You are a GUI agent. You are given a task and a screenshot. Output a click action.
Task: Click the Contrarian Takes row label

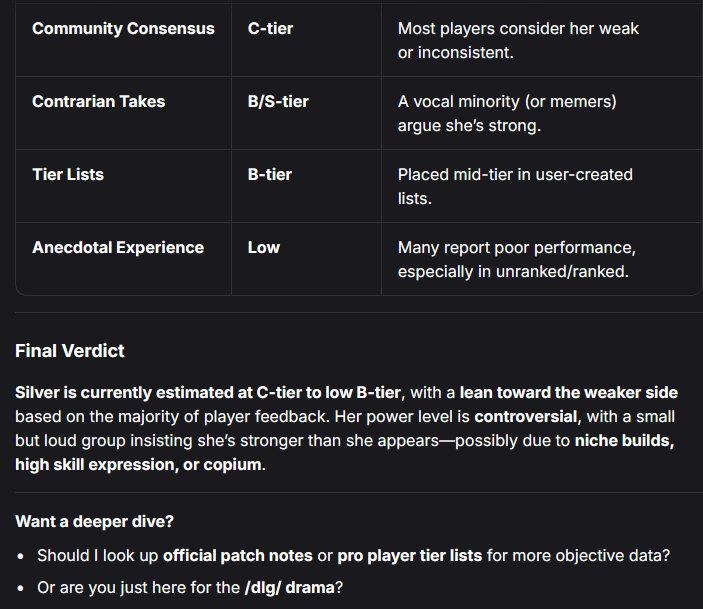(x=99, y=102)
